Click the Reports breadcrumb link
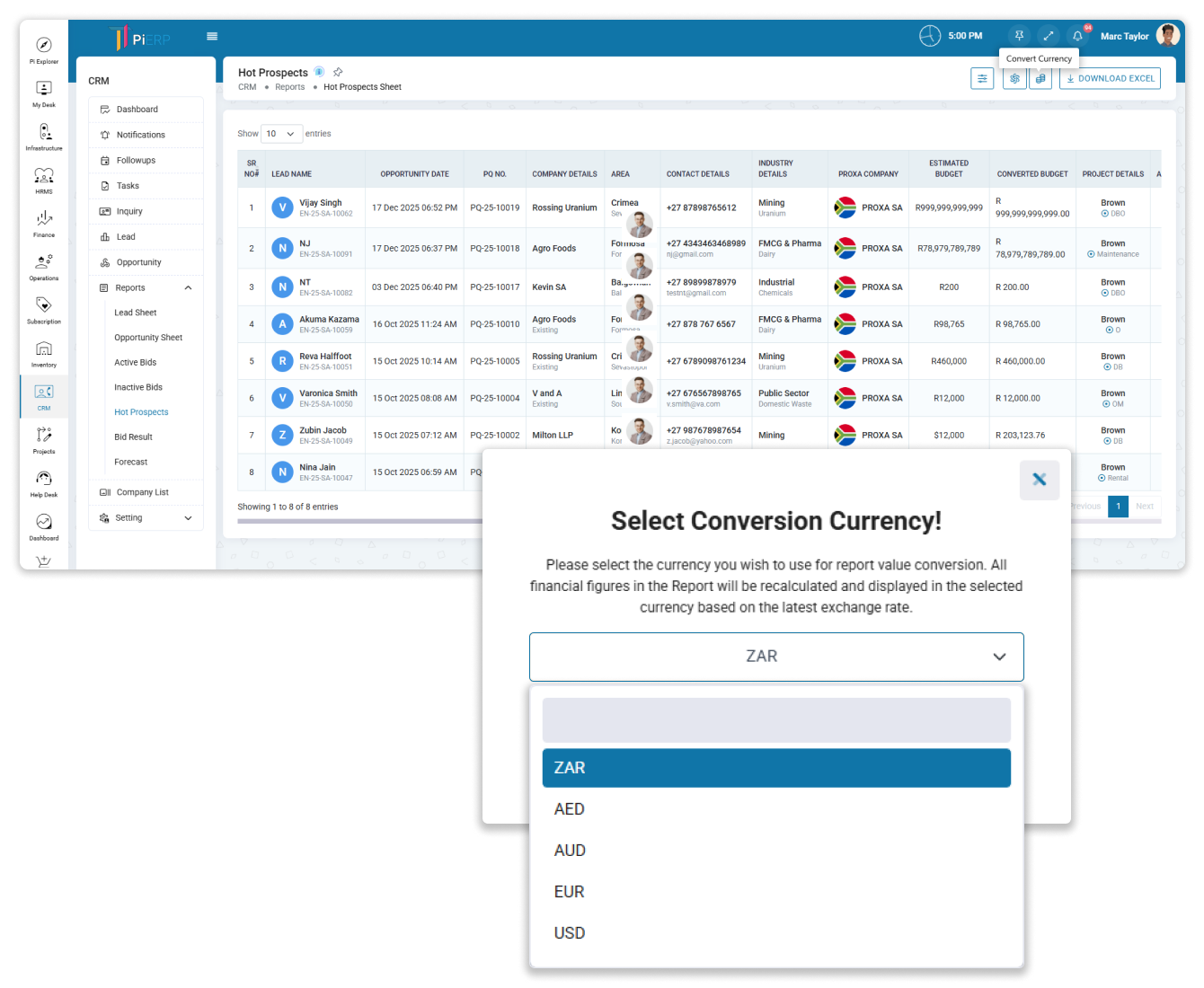Viewport: 1204px width, 988px height. tap(289, 87)
